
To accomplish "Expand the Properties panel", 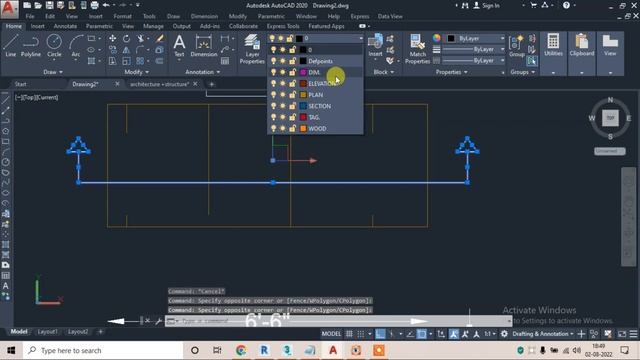I will pyautogui.click(x=451, y=72).
